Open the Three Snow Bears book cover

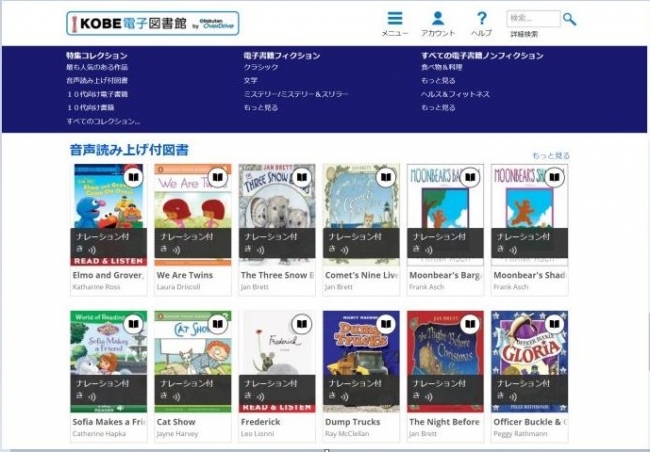[277, 215]
